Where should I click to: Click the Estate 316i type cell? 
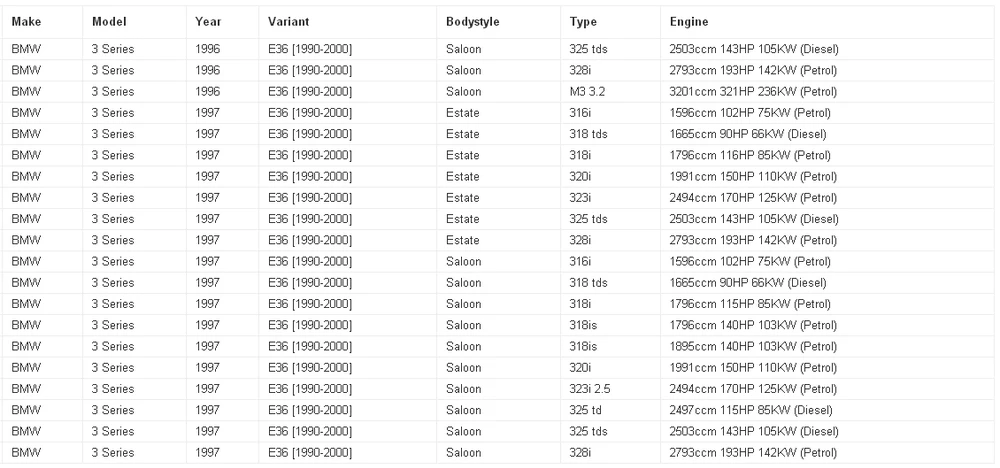coord(580,113)
